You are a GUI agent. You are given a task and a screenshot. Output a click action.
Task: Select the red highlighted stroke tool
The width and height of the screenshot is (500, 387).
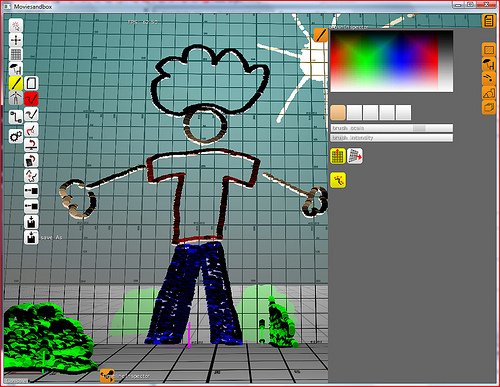[x=31, y=99]
